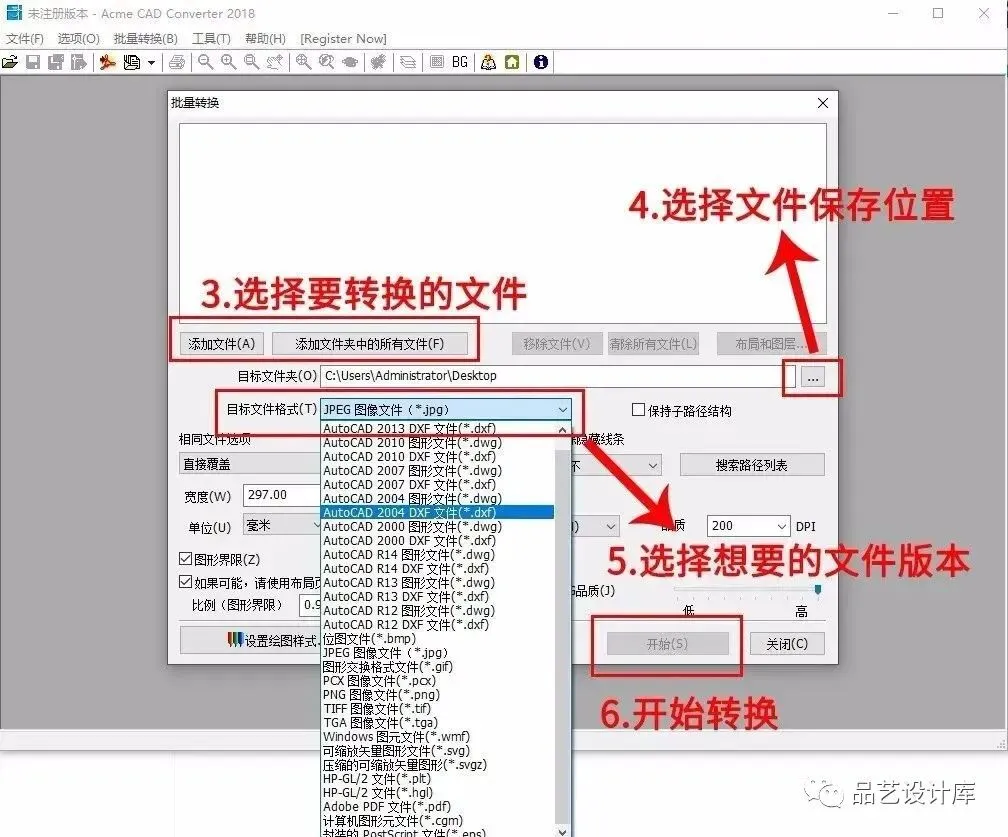1008x837 pixels.
Task: Close the 批量转换 dialog
Action: coord(822,103)
